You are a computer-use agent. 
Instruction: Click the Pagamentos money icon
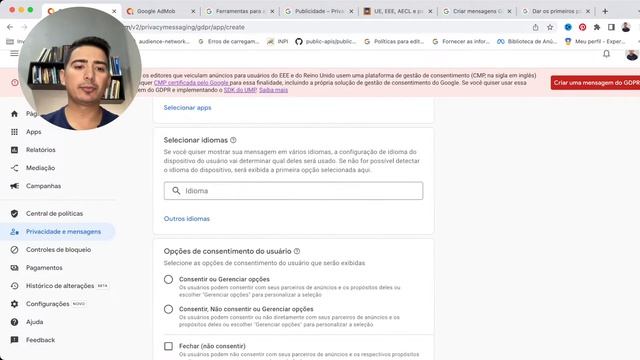(14, 268)
